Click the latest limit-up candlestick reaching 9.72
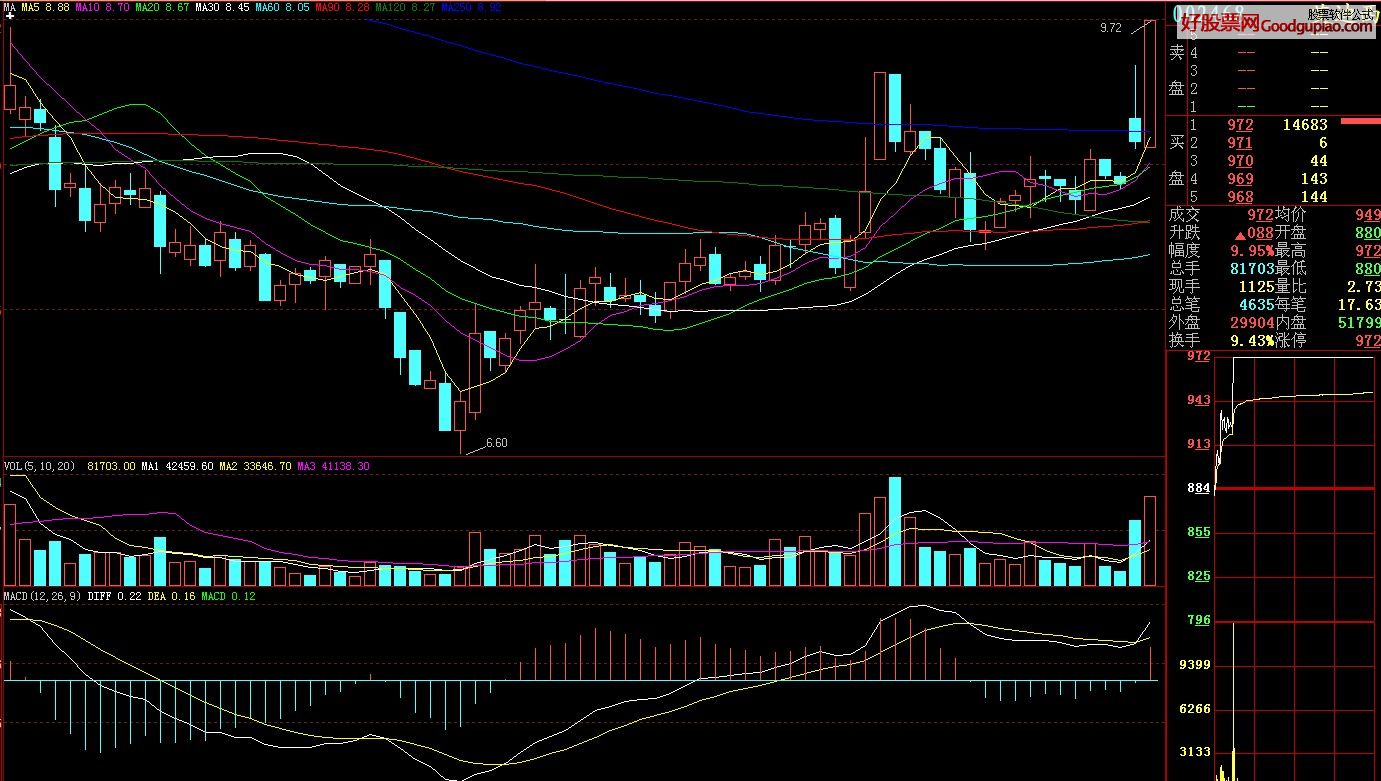Screen dimensions: 1381x781 1149,85
